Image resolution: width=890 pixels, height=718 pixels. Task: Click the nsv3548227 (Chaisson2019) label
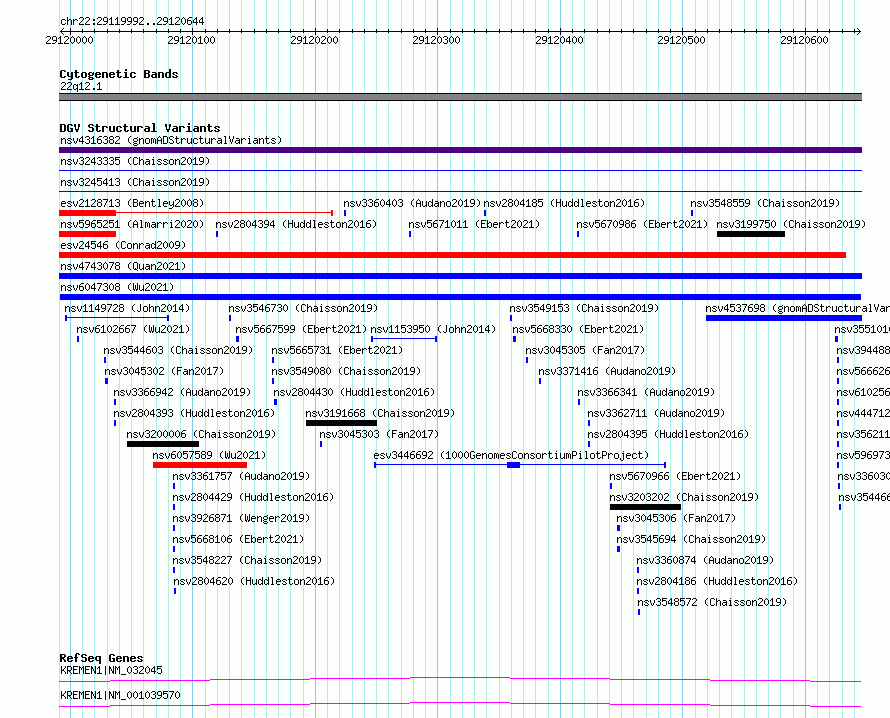pos(247,560)
